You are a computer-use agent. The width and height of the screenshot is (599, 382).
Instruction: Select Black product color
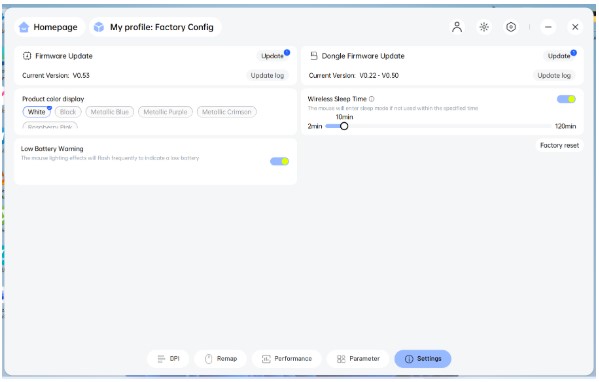click(68, 112)
